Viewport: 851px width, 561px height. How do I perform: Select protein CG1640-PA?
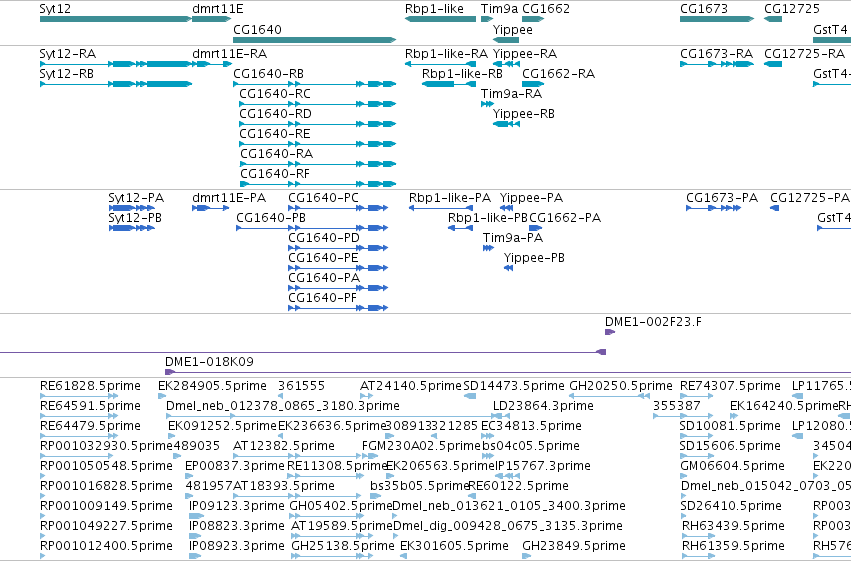[x=338, y=288]
